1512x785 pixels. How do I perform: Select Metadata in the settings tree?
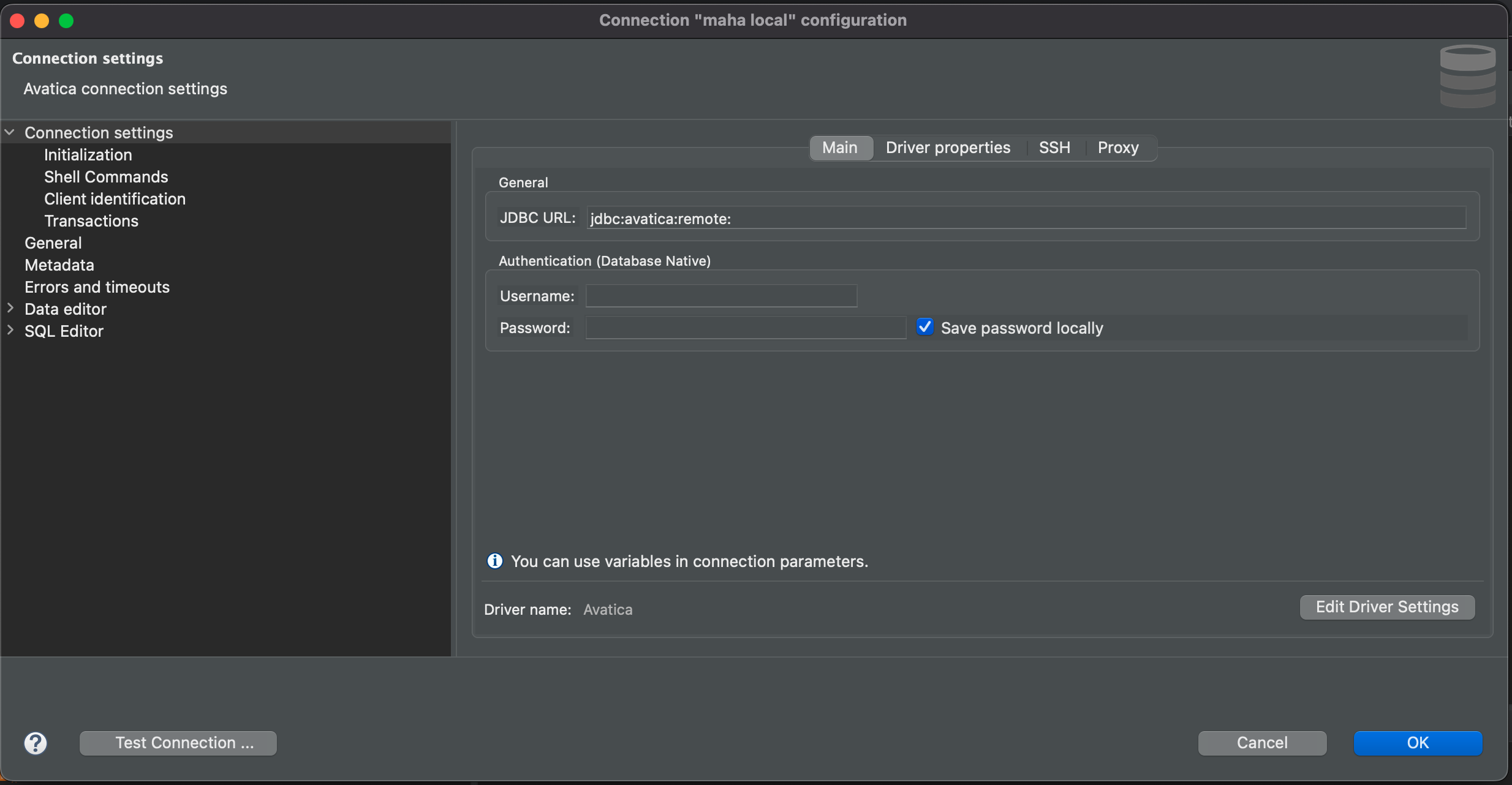59,265
